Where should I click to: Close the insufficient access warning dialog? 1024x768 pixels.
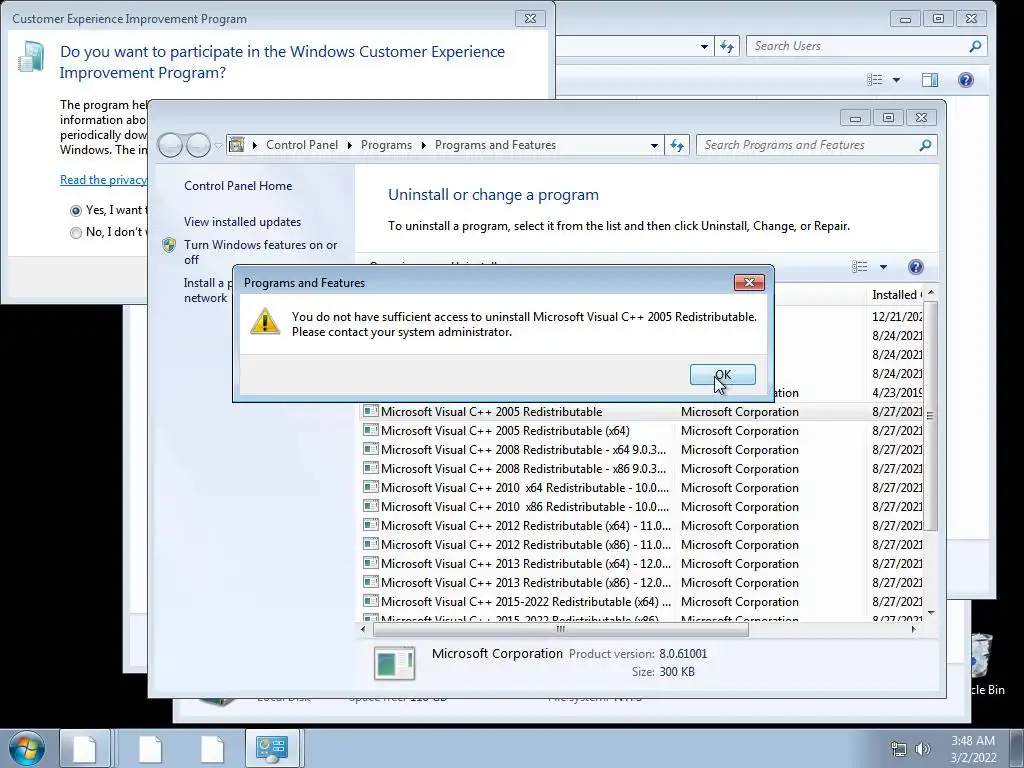click(749, 282)
